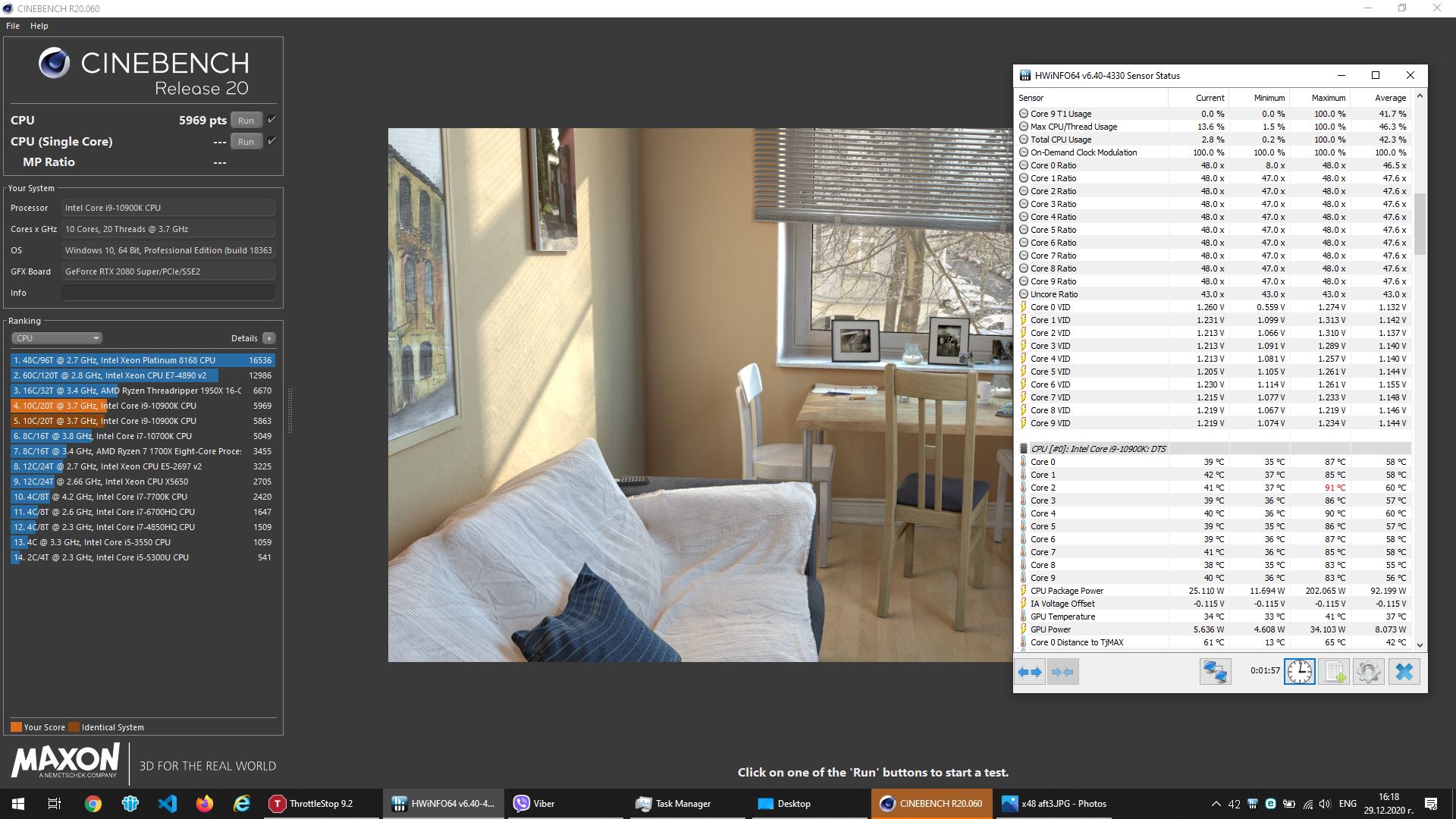Click the HWiNFO collapse columns arrows icon
This screenshot has height=819, width=1456.
tap(1062, 672)
